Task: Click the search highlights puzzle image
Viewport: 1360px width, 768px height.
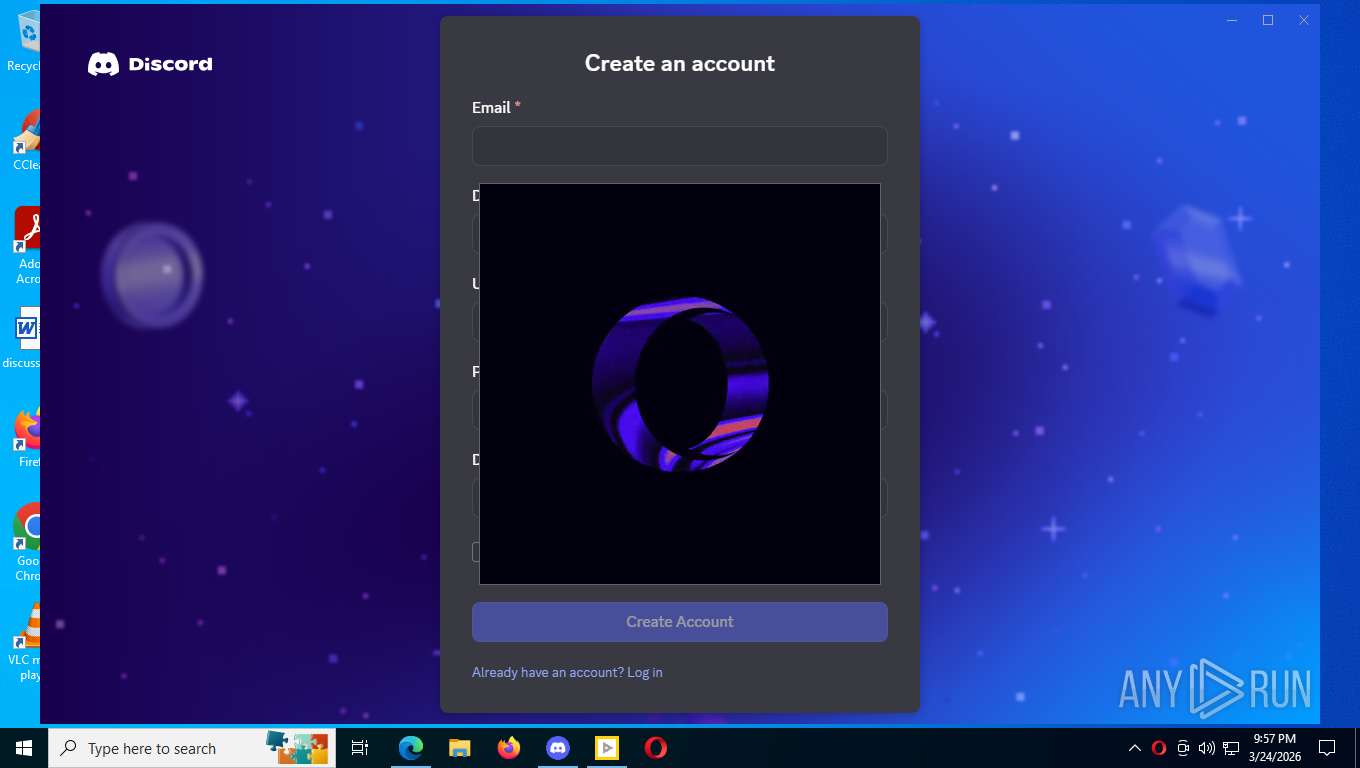Action: [297, 747]
